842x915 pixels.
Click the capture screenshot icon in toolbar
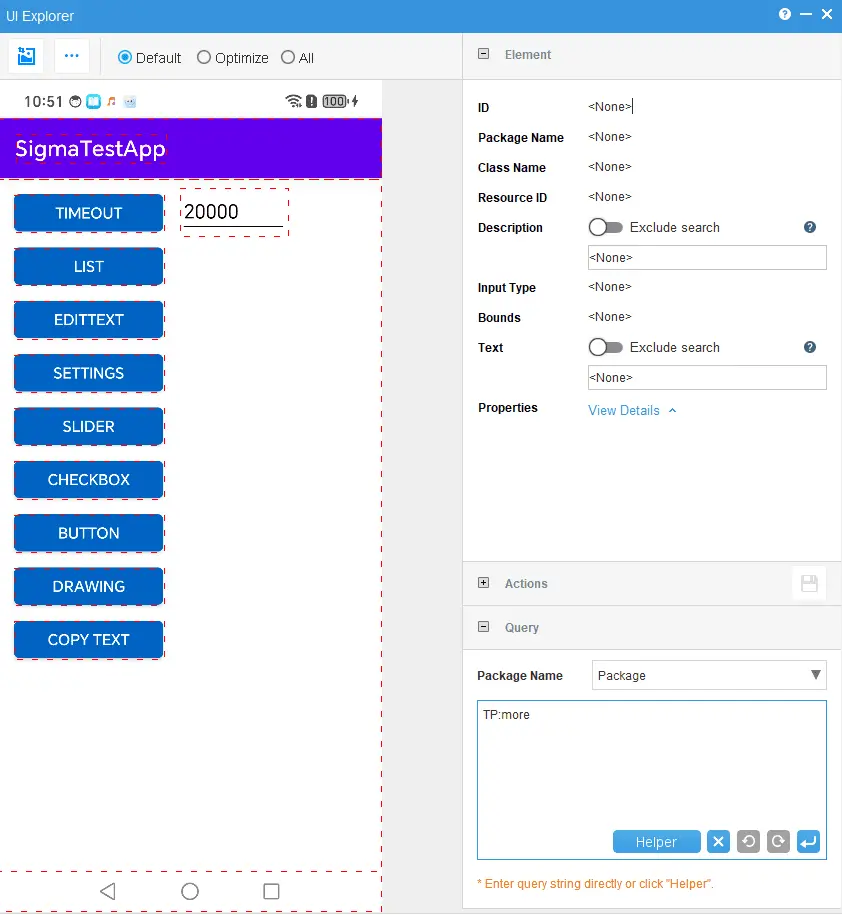point(26,56)
